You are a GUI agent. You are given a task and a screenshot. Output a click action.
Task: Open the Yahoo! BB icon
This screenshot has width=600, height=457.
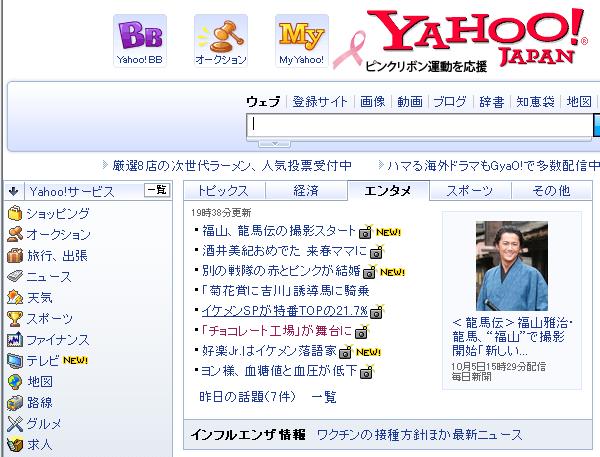pos(140,41)
